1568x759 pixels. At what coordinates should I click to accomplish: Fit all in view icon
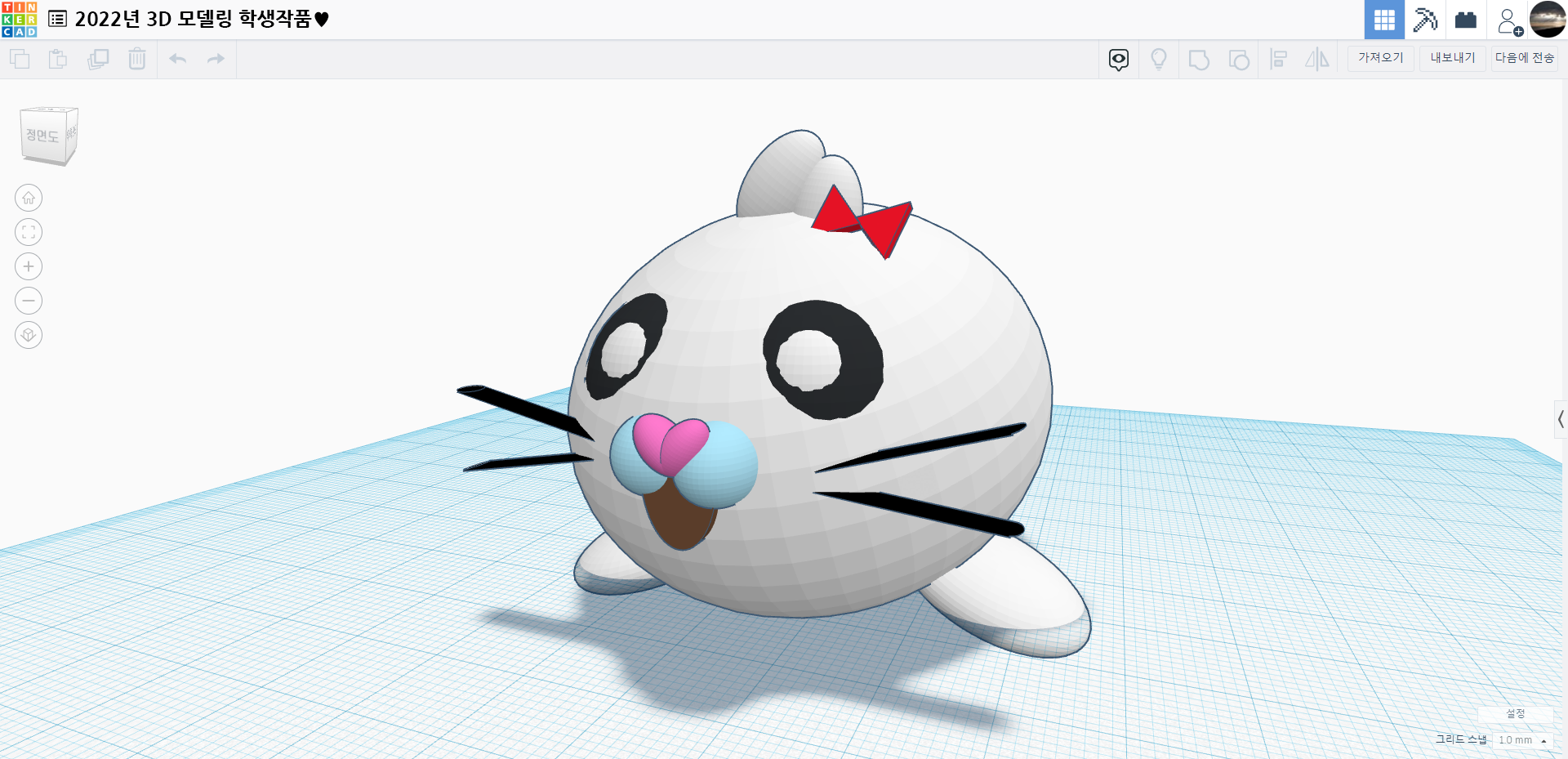point(29,232)
